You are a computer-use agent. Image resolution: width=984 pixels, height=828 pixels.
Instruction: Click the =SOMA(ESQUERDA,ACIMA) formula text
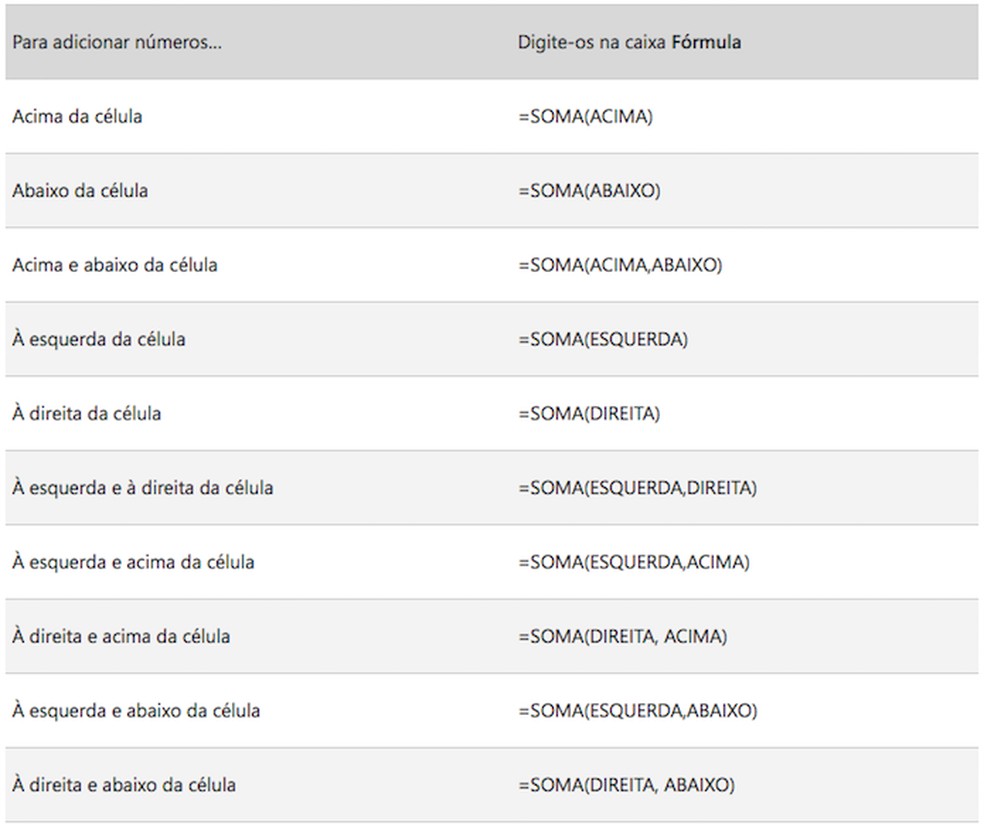pos(634,562)
